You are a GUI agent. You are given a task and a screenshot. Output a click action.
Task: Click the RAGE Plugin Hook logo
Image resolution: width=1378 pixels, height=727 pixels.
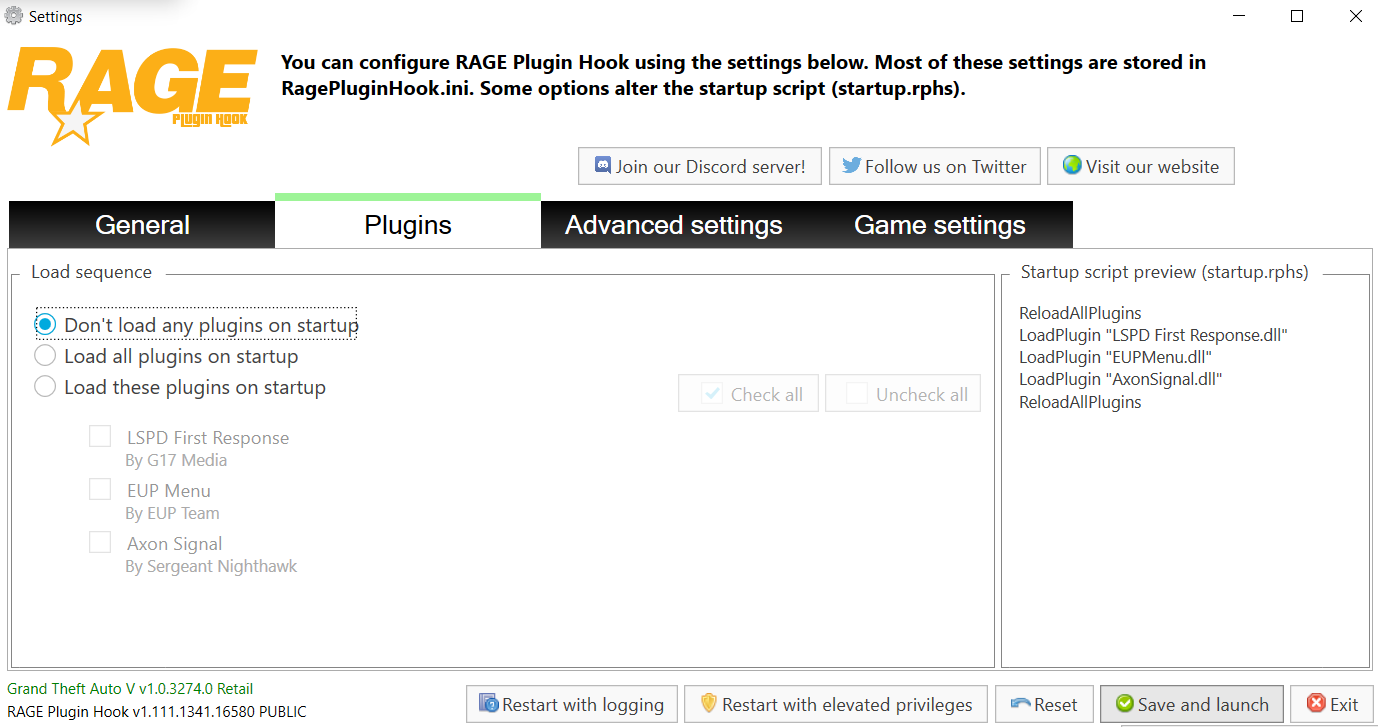[130, 95]
